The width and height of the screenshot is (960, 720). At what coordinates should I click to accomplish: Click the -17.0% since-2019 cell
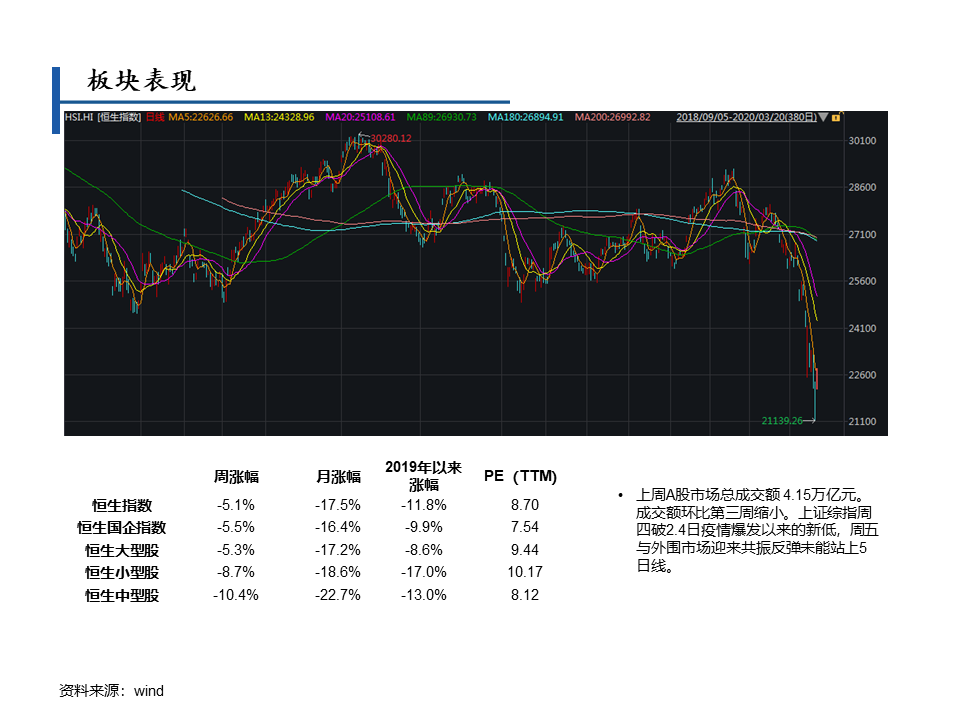point(424,572)
